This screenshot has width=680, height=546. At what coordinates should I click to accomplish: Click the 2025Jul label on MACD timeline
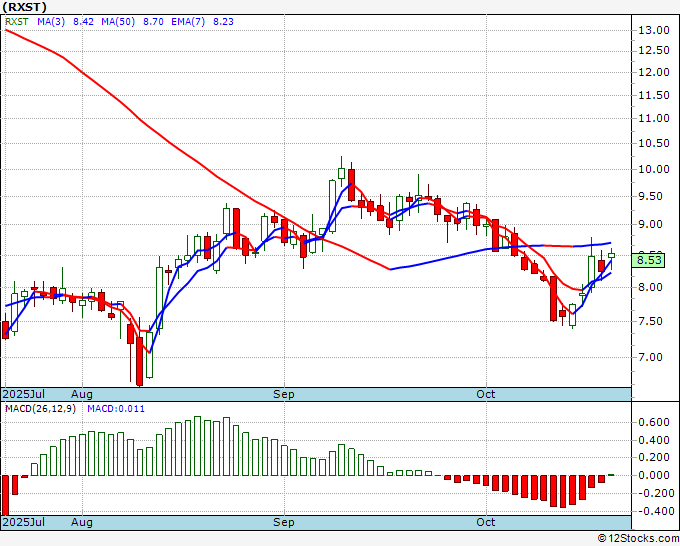[x=24, y=522]
